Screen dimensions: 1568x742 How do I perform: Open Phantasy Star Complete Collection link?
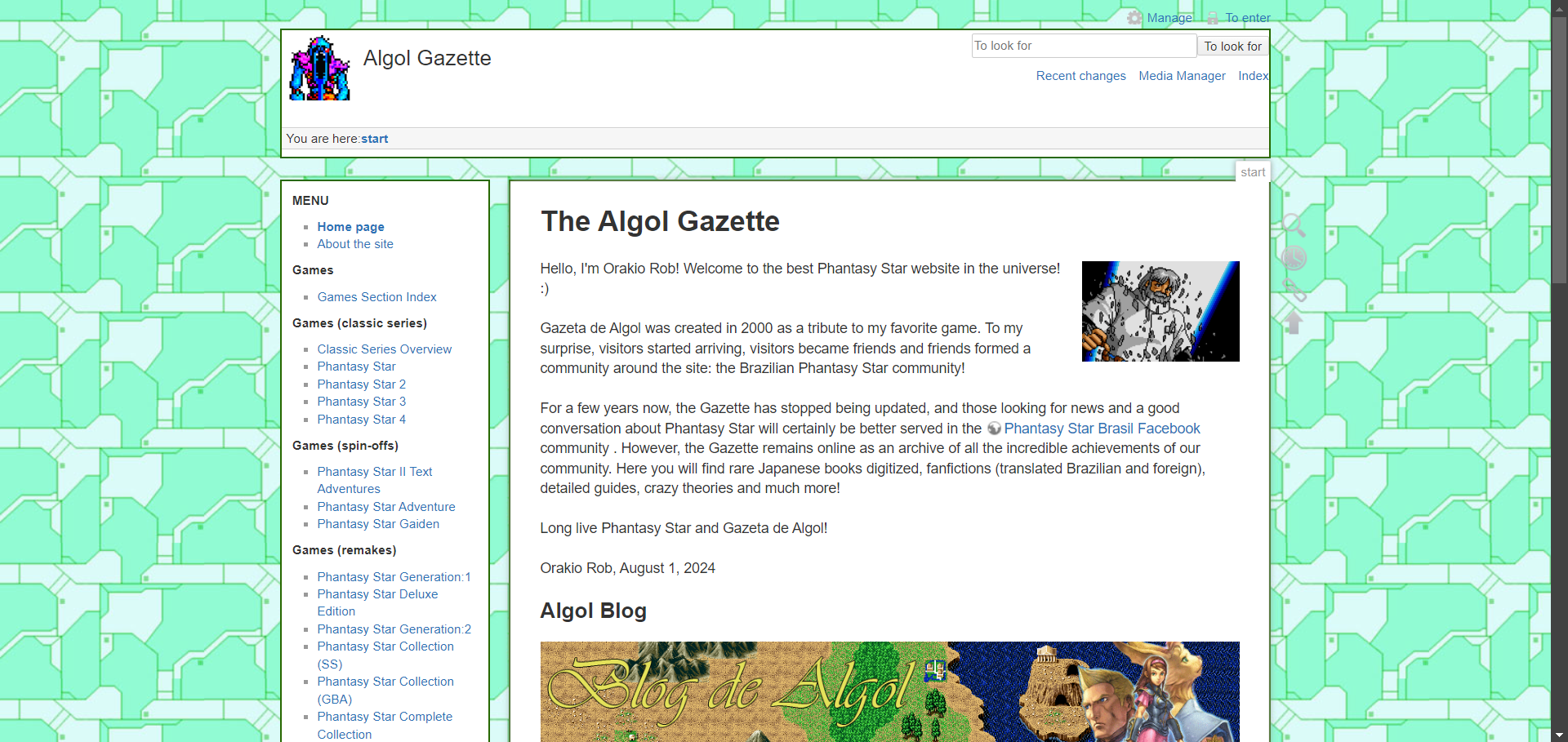click(385, 725)
